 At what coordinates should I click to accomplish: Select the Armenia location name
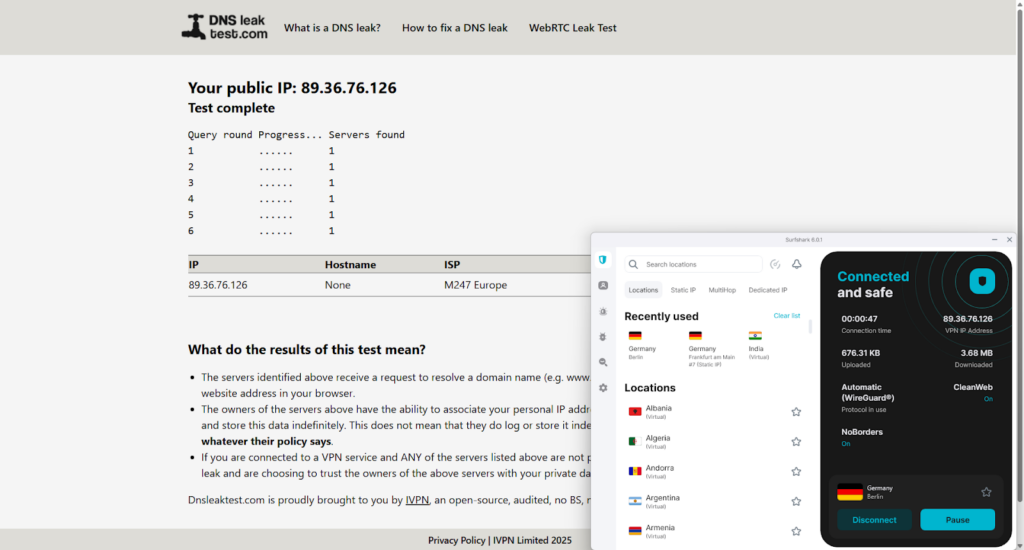660,528
